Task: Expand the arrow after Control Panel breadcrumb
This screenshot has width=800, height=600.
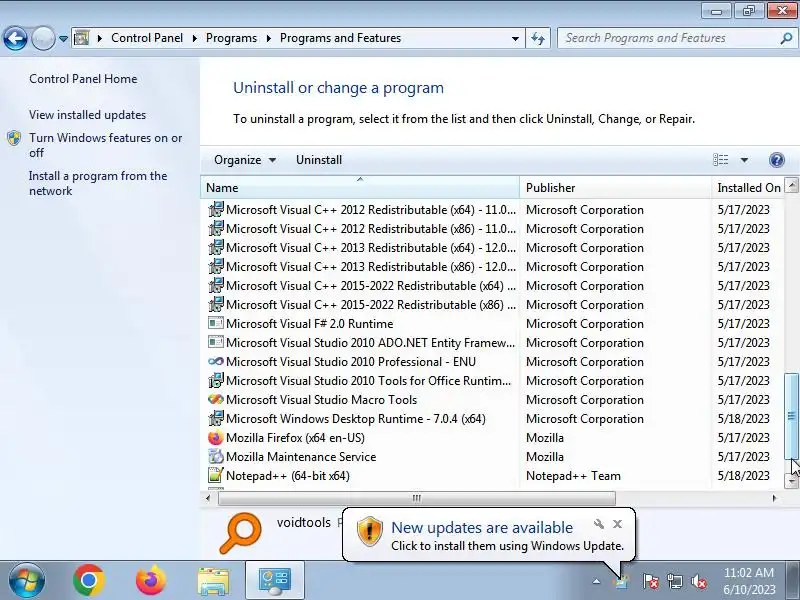Action: (195, 38)
